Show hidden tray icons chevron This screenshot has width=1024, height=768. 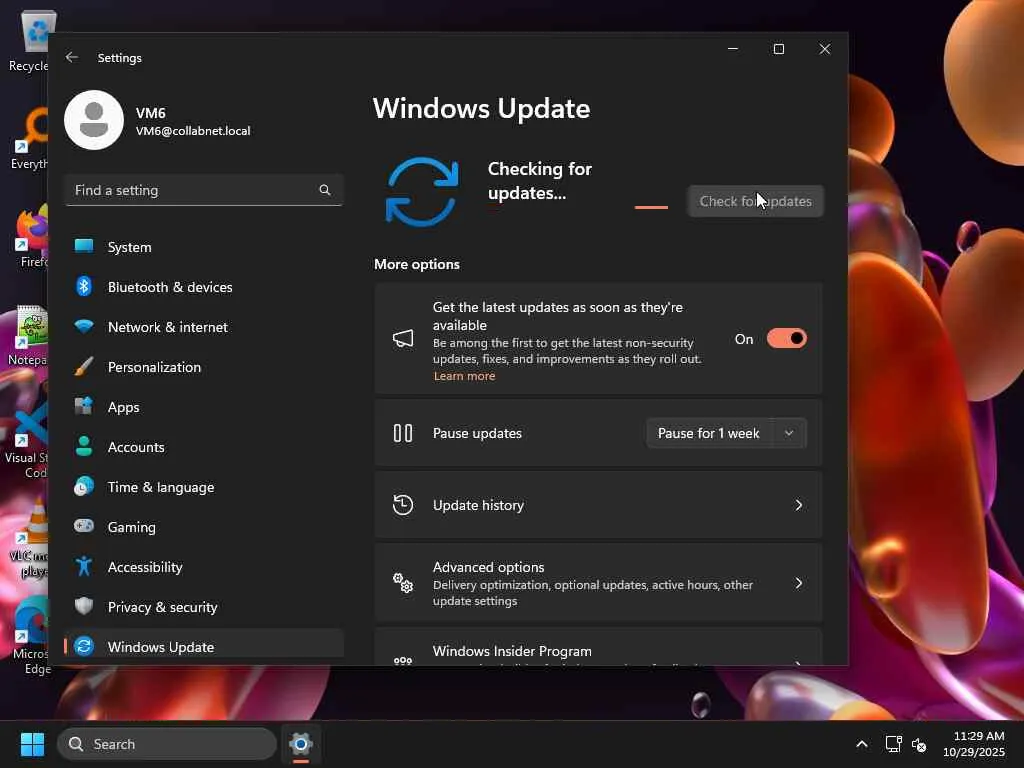point(862,744)
